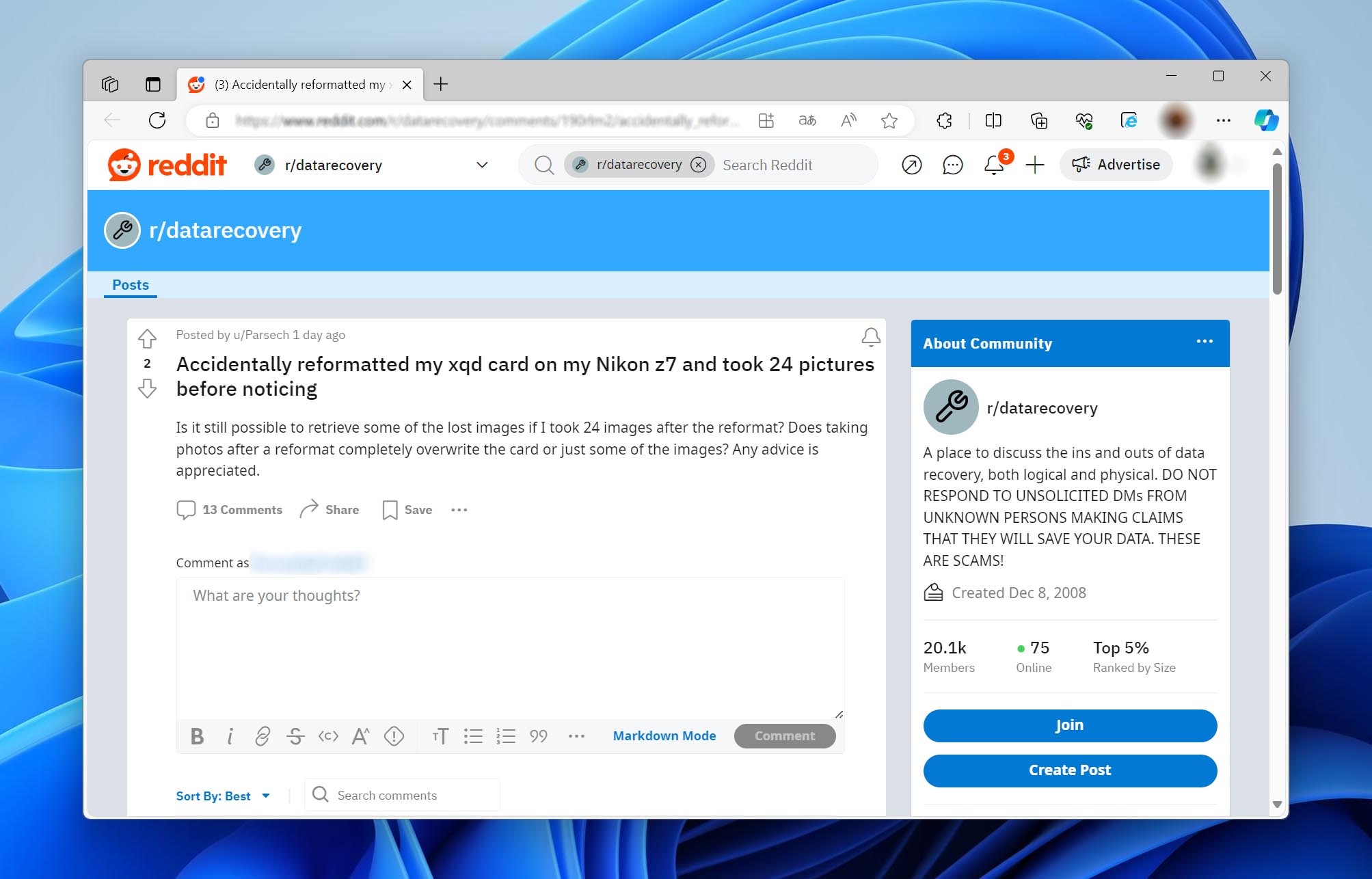The width and height of the screenshot is (1372, 879).
Task: Join the r/datarecovery community
Action: [x=1070, y=725]
